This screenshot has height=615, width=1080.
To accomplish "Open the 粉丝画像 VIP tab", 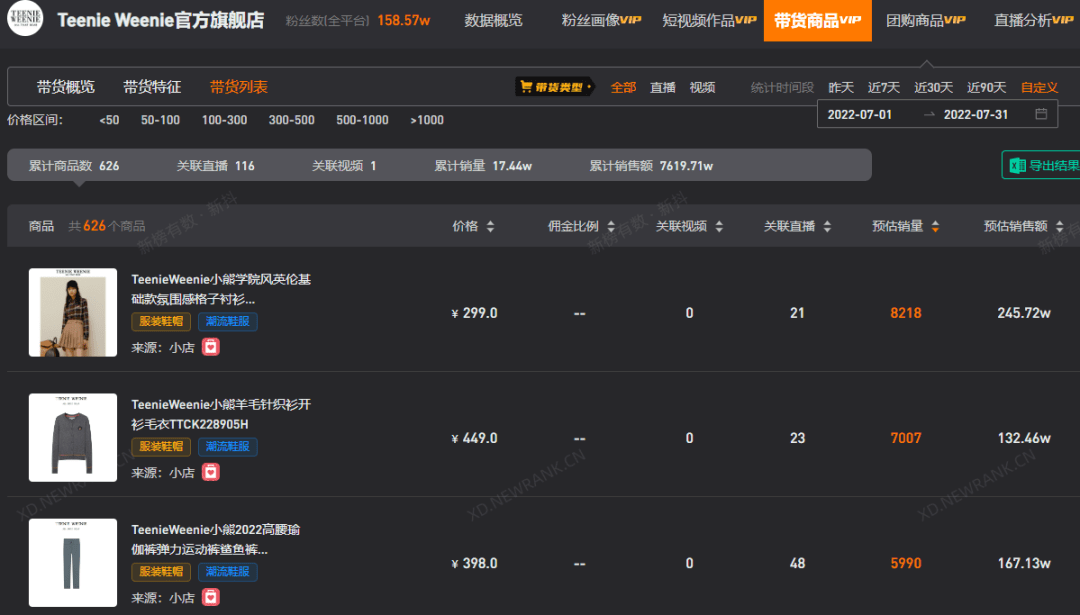I will click(601, 21).
